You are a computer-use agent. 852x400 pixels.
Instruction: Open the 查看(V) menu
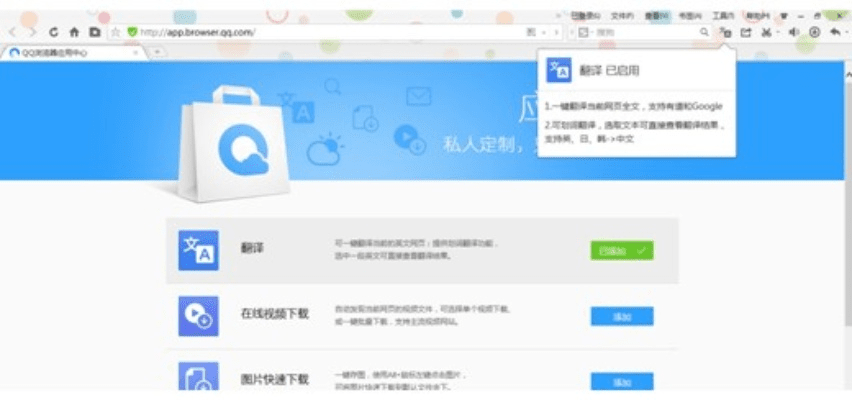point(656,16)
